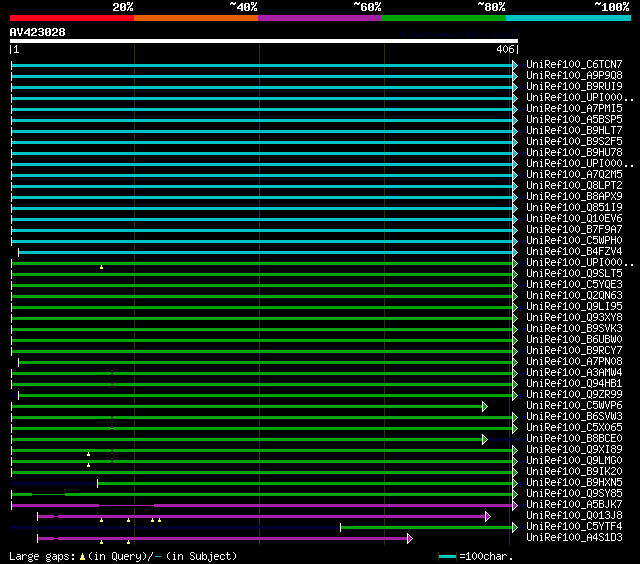Click the white query sequence ruler bar
Viewport: 640px width, 564px height.
(263, 41)
